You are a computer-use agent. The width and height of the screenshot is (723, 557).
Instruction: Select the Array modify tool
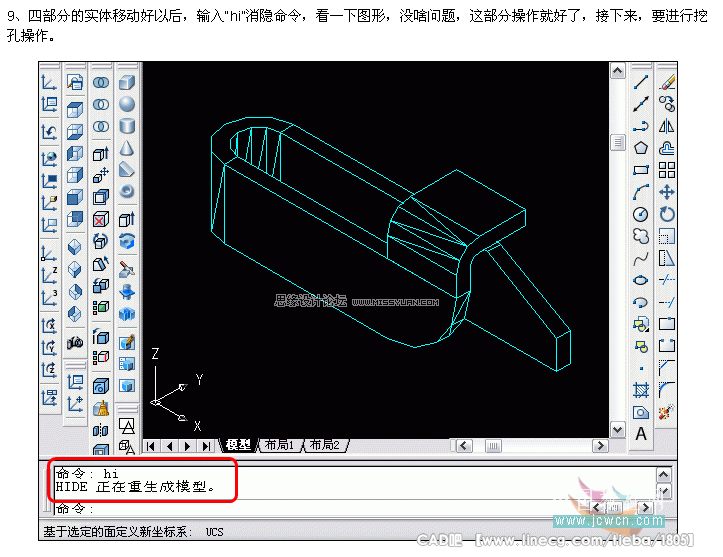(667, 170)
